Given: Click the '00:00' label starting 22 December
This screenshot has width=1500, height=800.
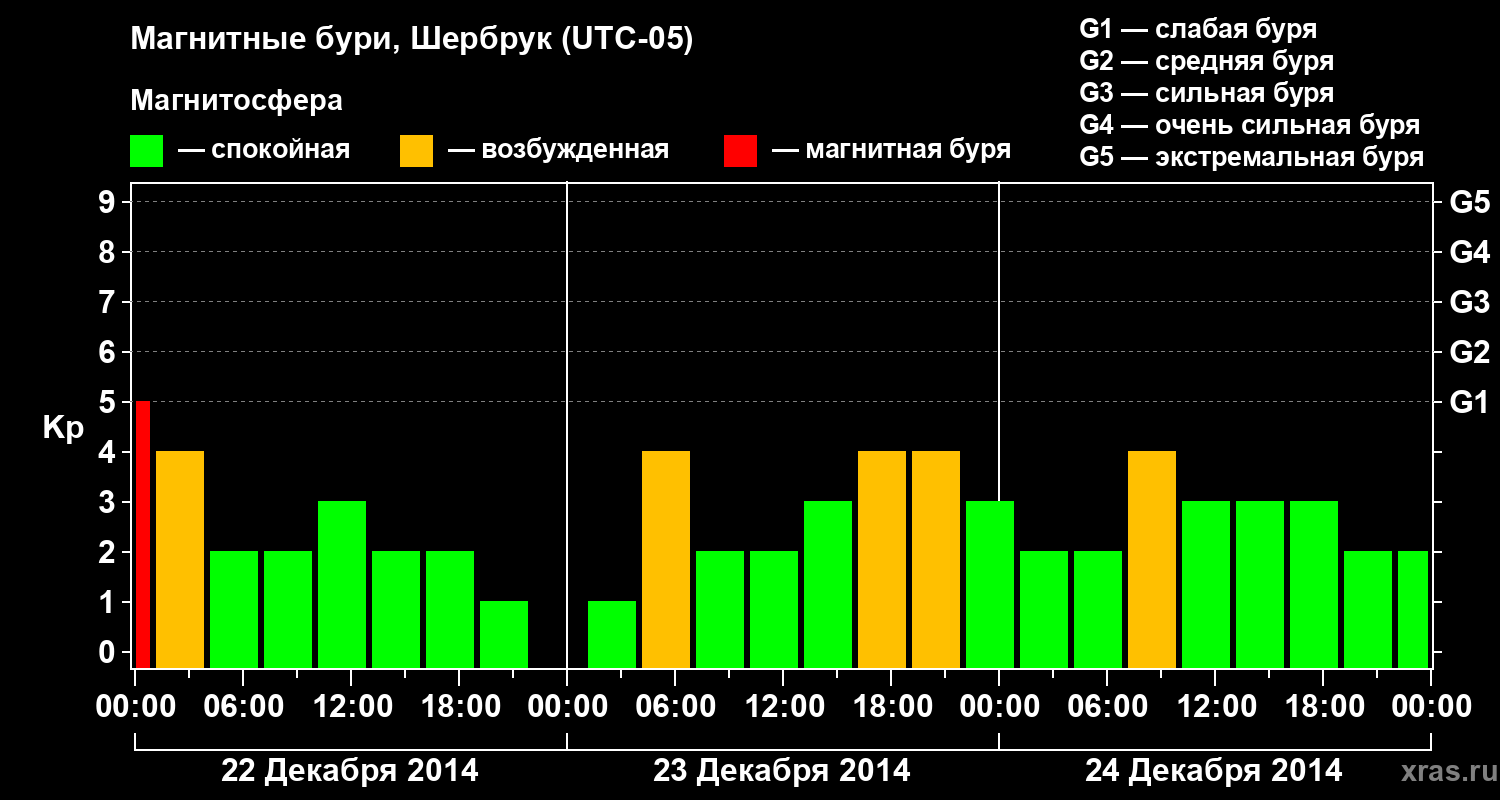Looking at the screenshot, I should coord(134,707).
